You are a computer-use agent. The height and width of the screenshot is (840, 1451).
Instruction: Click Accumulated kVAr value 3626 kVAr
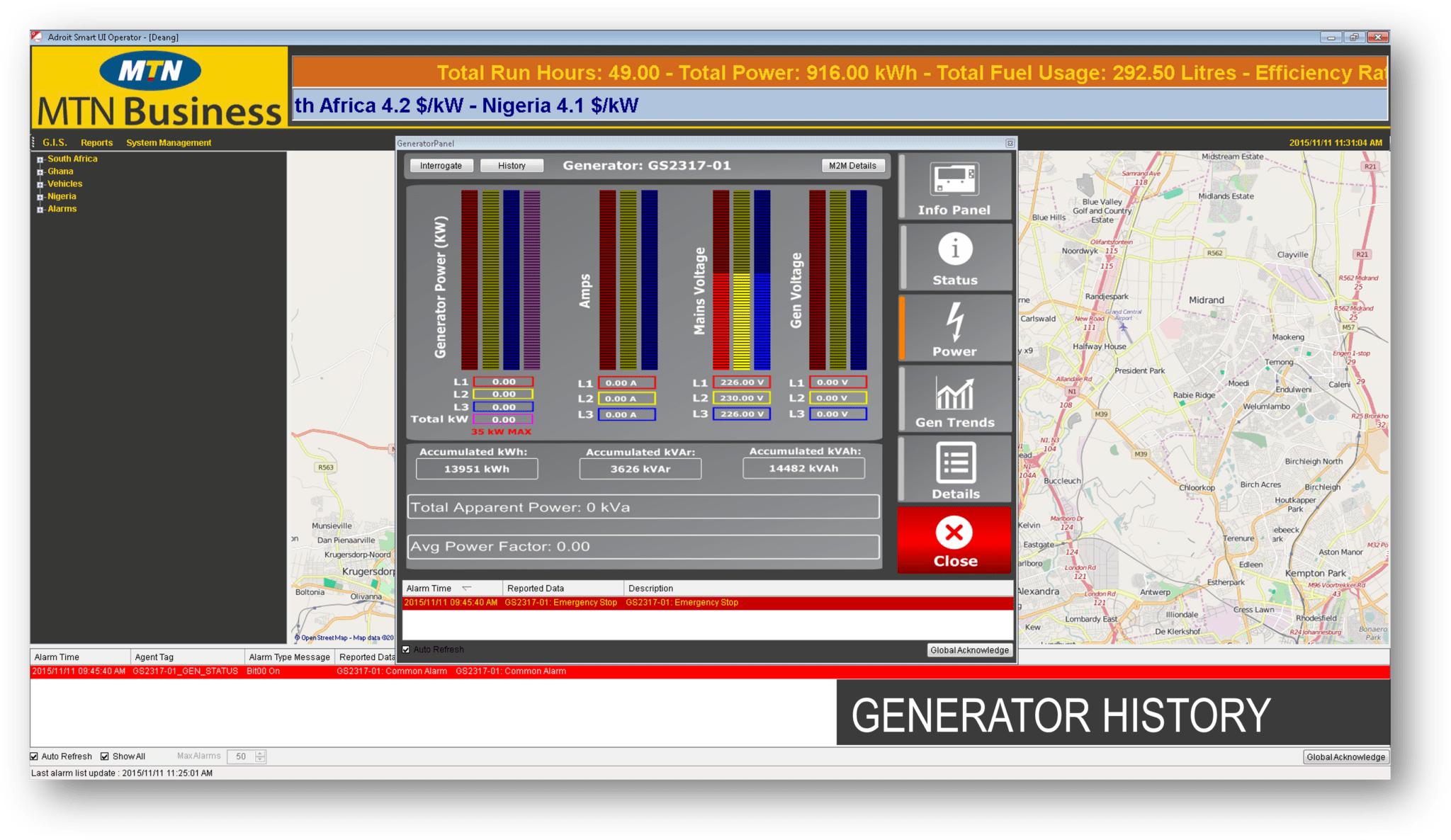coord(640,469)
